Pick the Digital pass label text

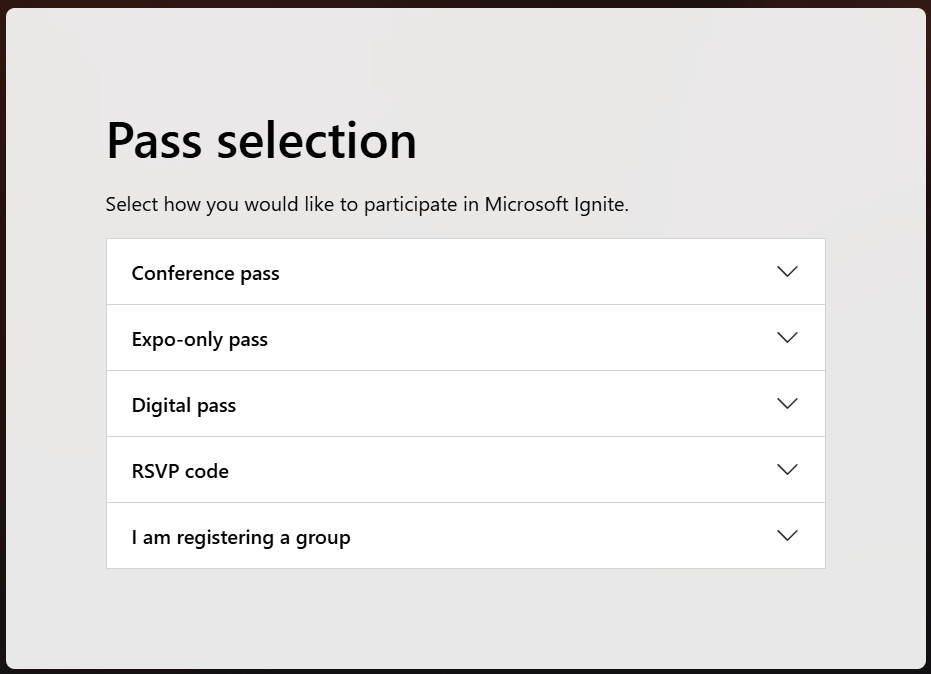183,406
